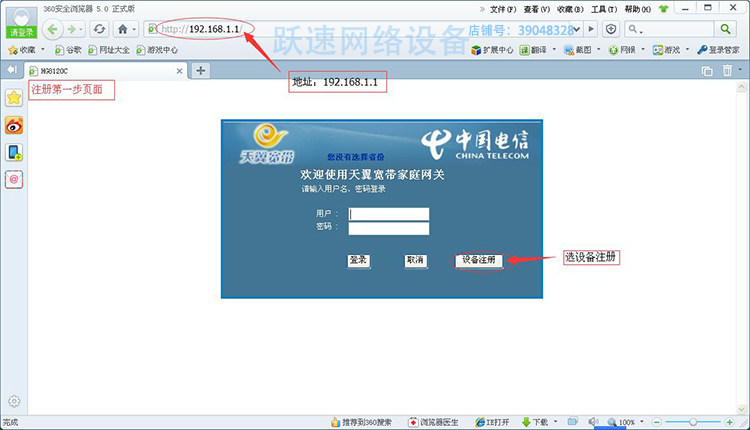Screen dimensions: 750x430
Task: Click the 游戏 games tool
Action: 667,50
